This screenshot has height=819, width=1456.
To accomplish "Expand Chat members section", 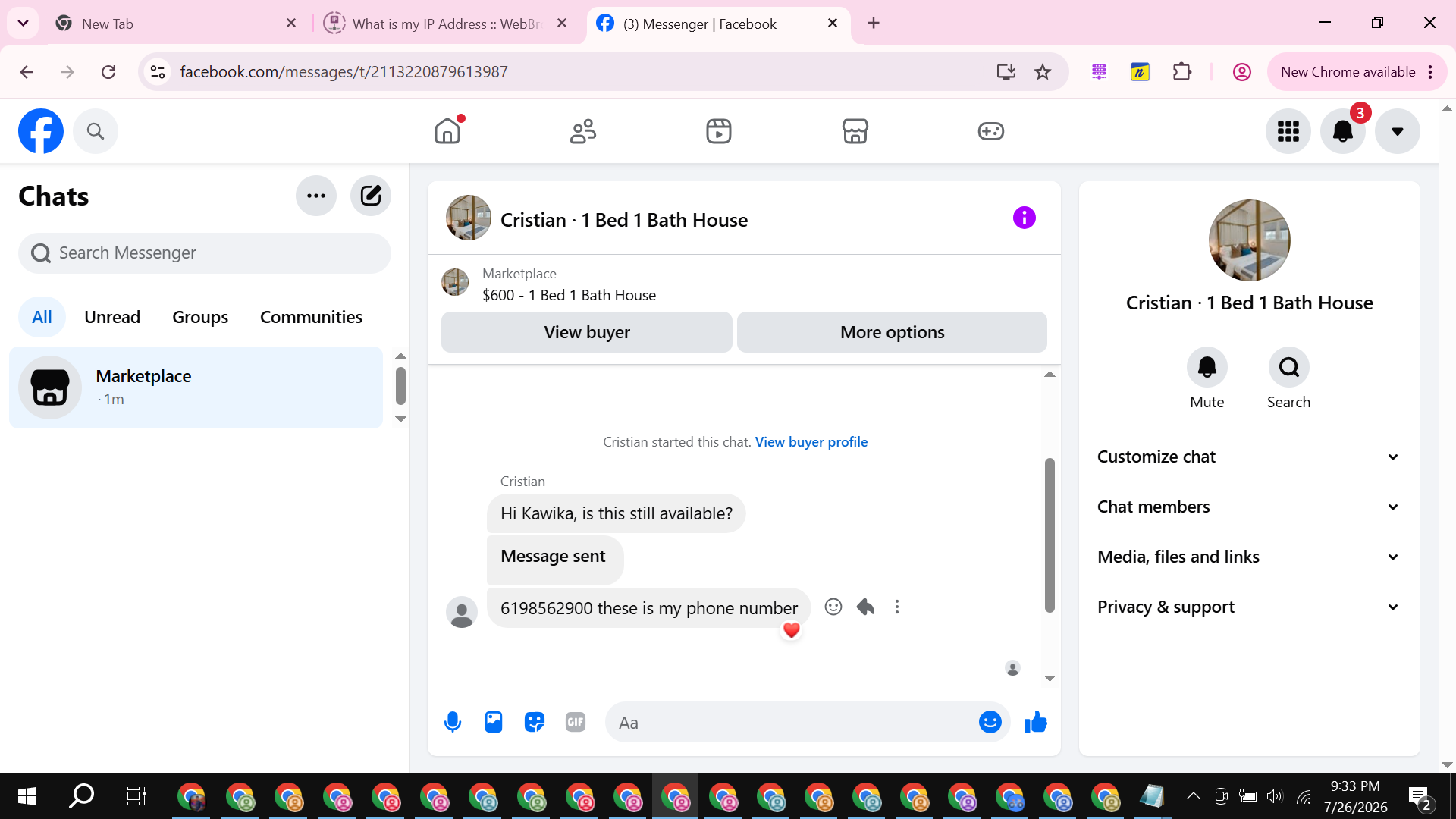I will coord(1250,507).
